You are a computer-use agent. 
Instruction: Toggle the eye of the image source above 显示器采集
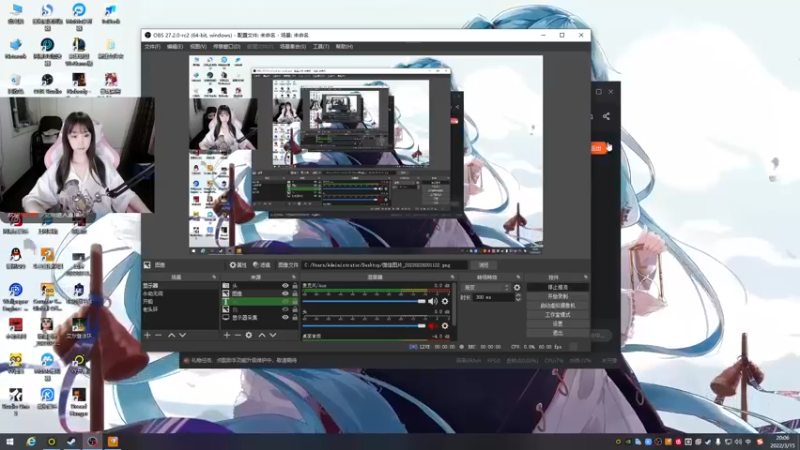[285, 309]
